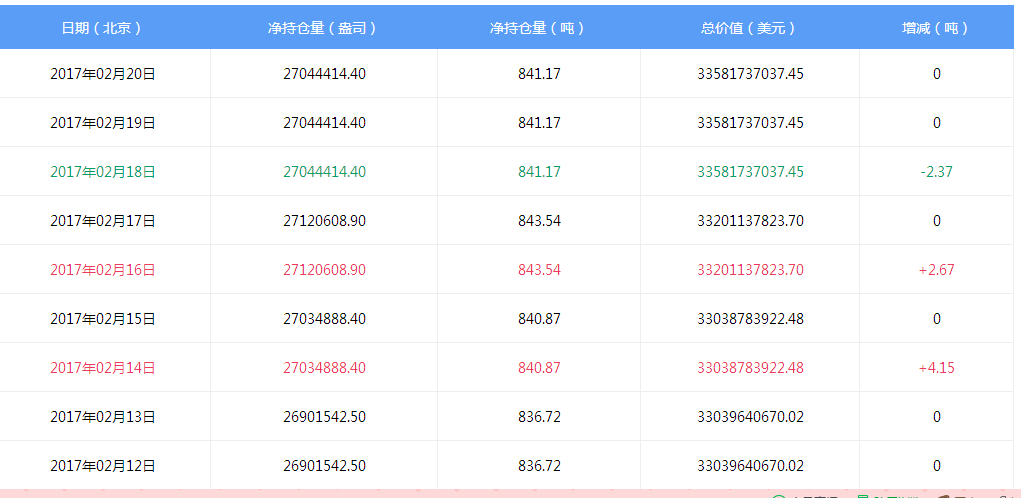
Task: Select the 2017年02月20日 date cell
Action: coord(103,74)
